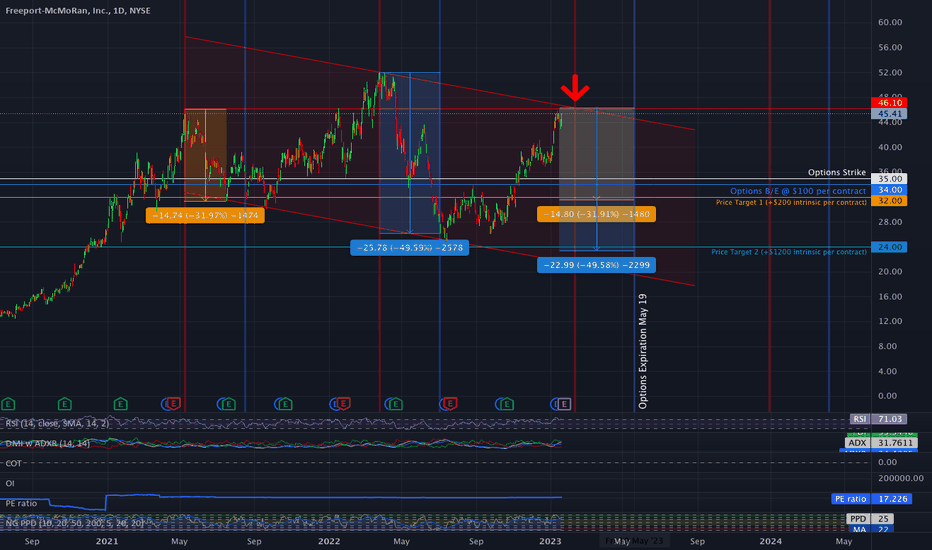Viewport: 932px width, 550px height.
Task: Click the blue PE ratio 17.226 value label
Action: [x=872, y=499]
